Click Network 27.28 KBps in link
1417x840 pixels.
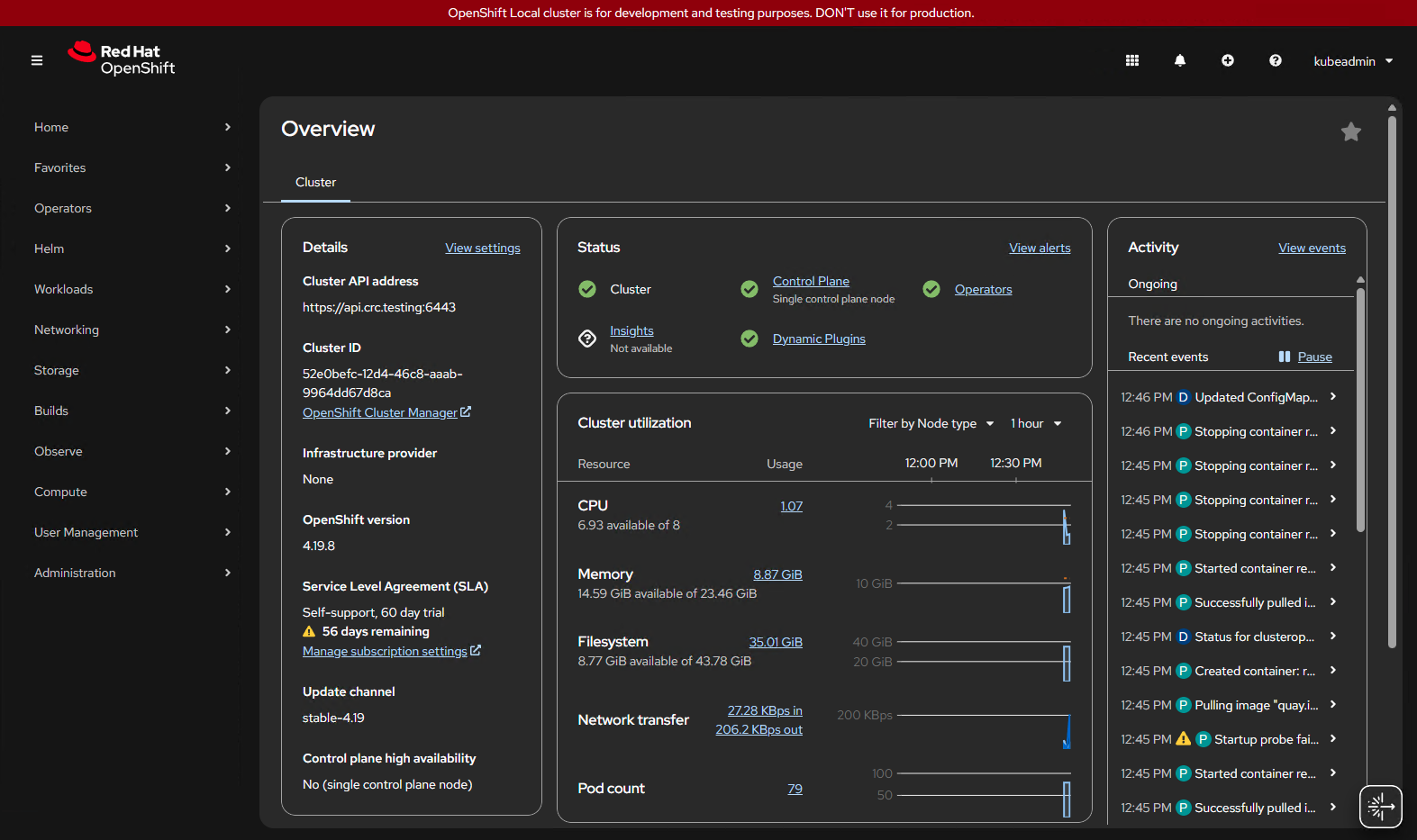click(x=765, y=710)
